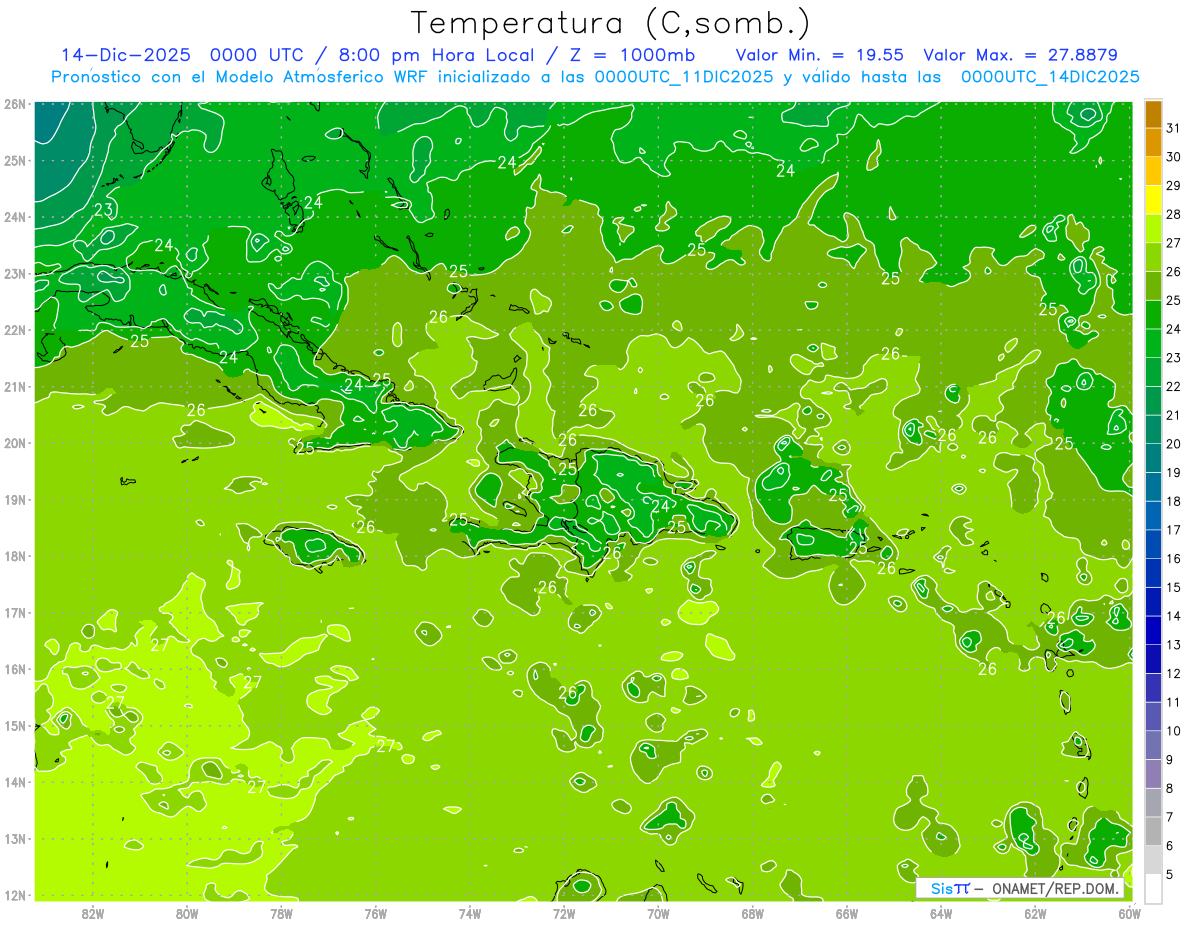Click the Valor Max. = 27.8879 readout
The height and width of the screenshot is (927, 1200).
[x=1020, y=55]
